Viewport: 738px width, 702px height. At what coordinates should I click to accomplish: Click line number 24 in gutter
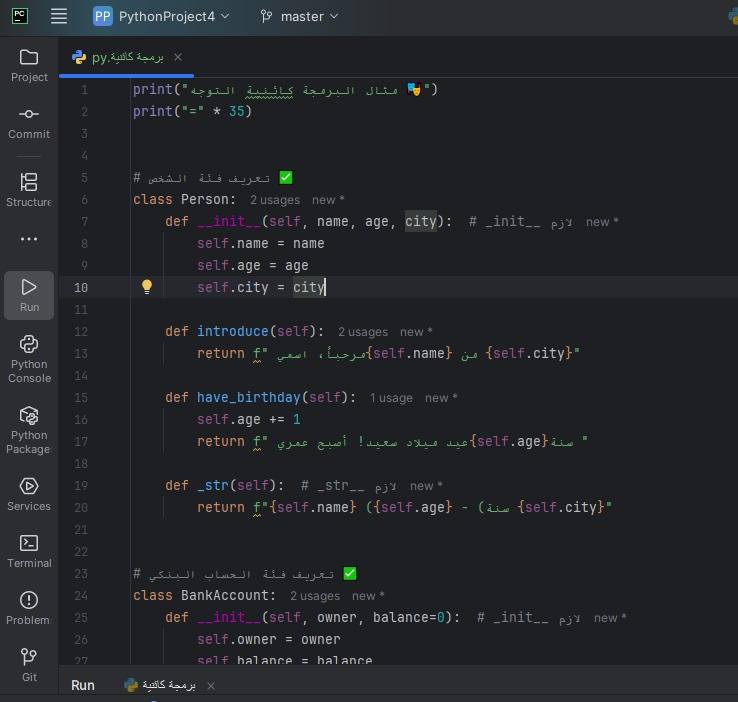pos(80,596)
